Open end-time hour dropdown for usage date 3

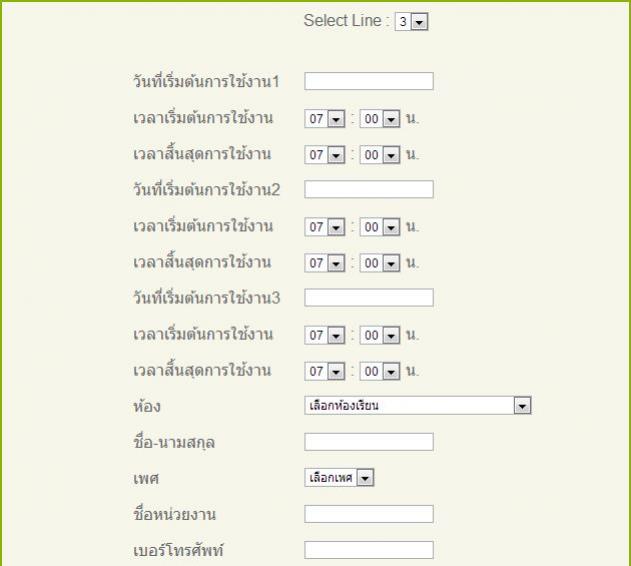click(325, 370)
